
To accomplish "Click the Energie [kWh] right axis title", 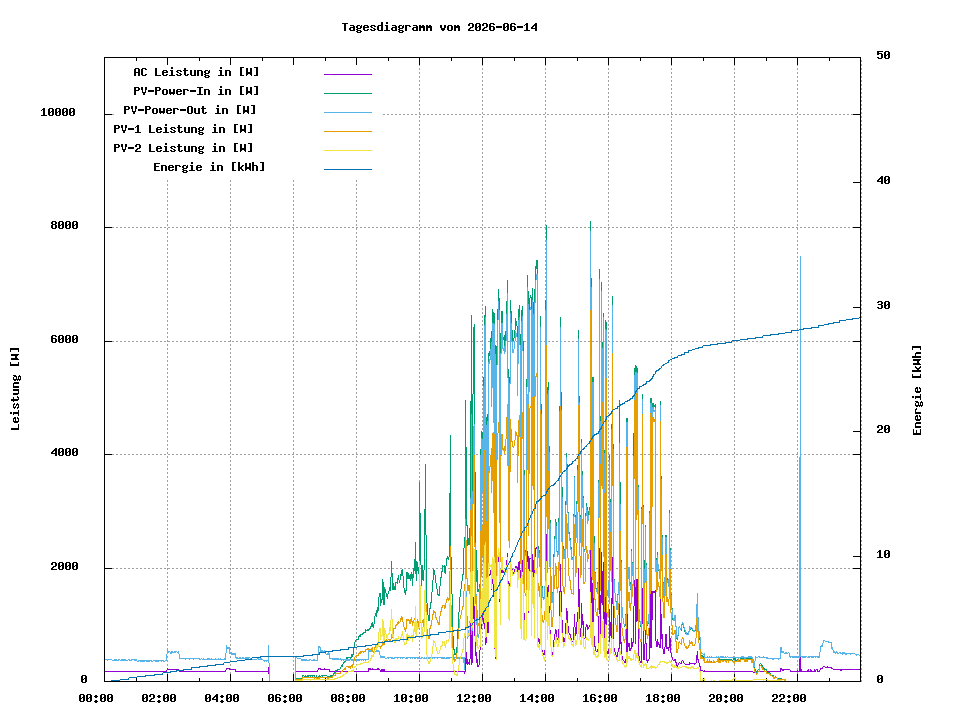I will [x=917, y=390].
